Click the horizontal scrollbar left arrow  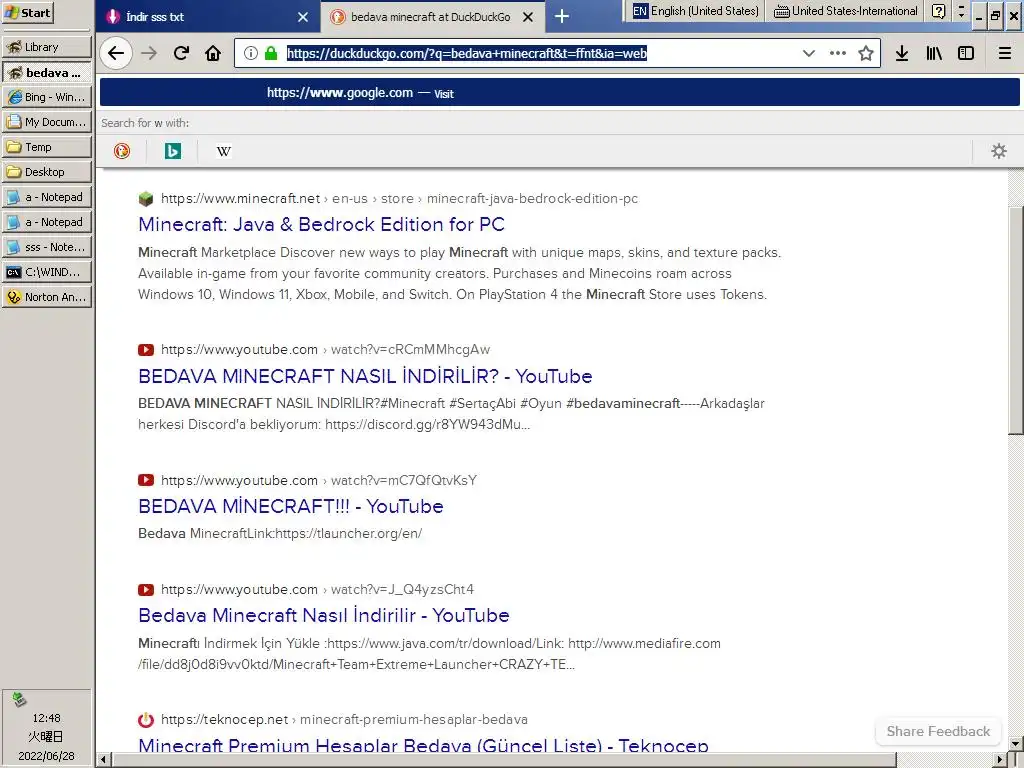[103, 760]
